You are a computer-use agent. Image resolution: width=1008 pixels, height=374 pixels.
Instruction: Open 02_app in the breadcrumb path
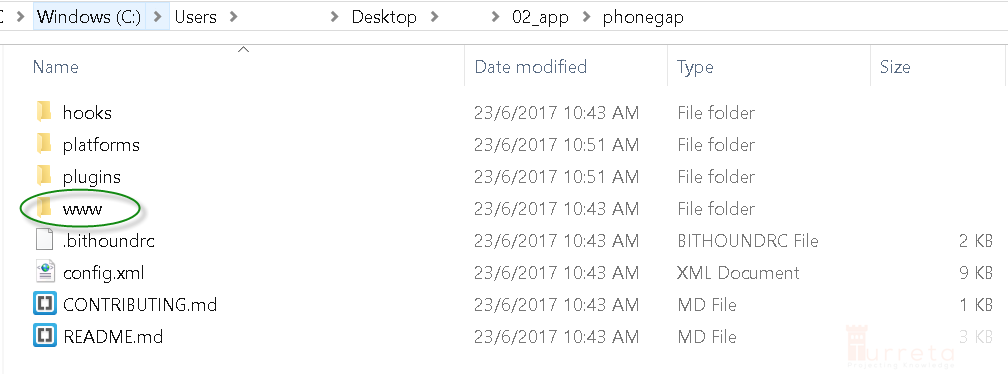click(540, 17)
